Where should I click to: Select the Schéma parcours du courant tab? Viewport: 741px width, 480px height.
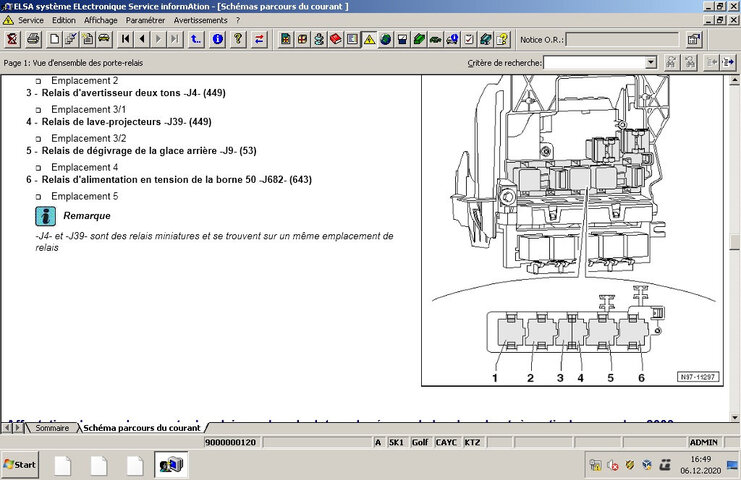[142, 428]
